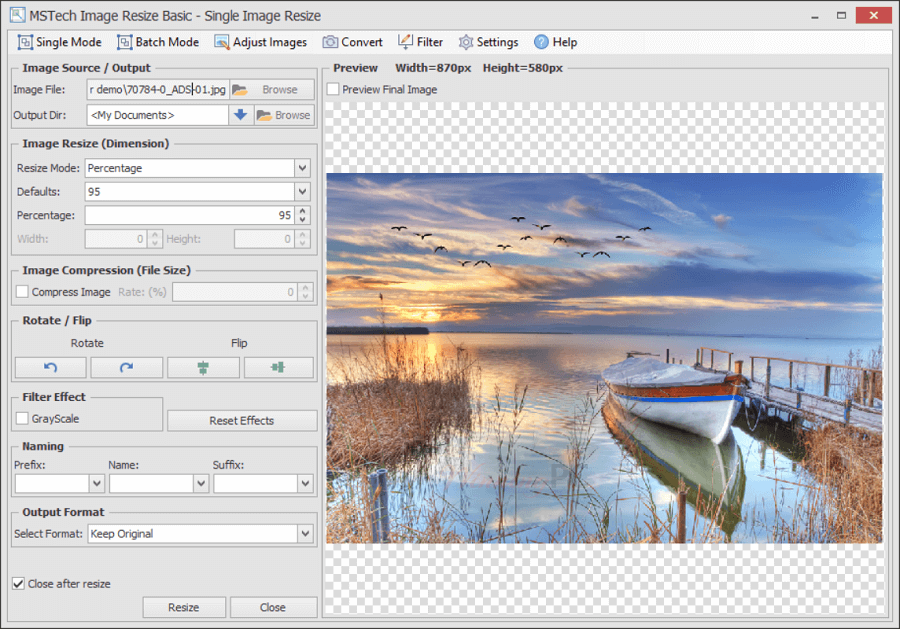
Task: Open the Select Format dropdown
Action: 303,533
